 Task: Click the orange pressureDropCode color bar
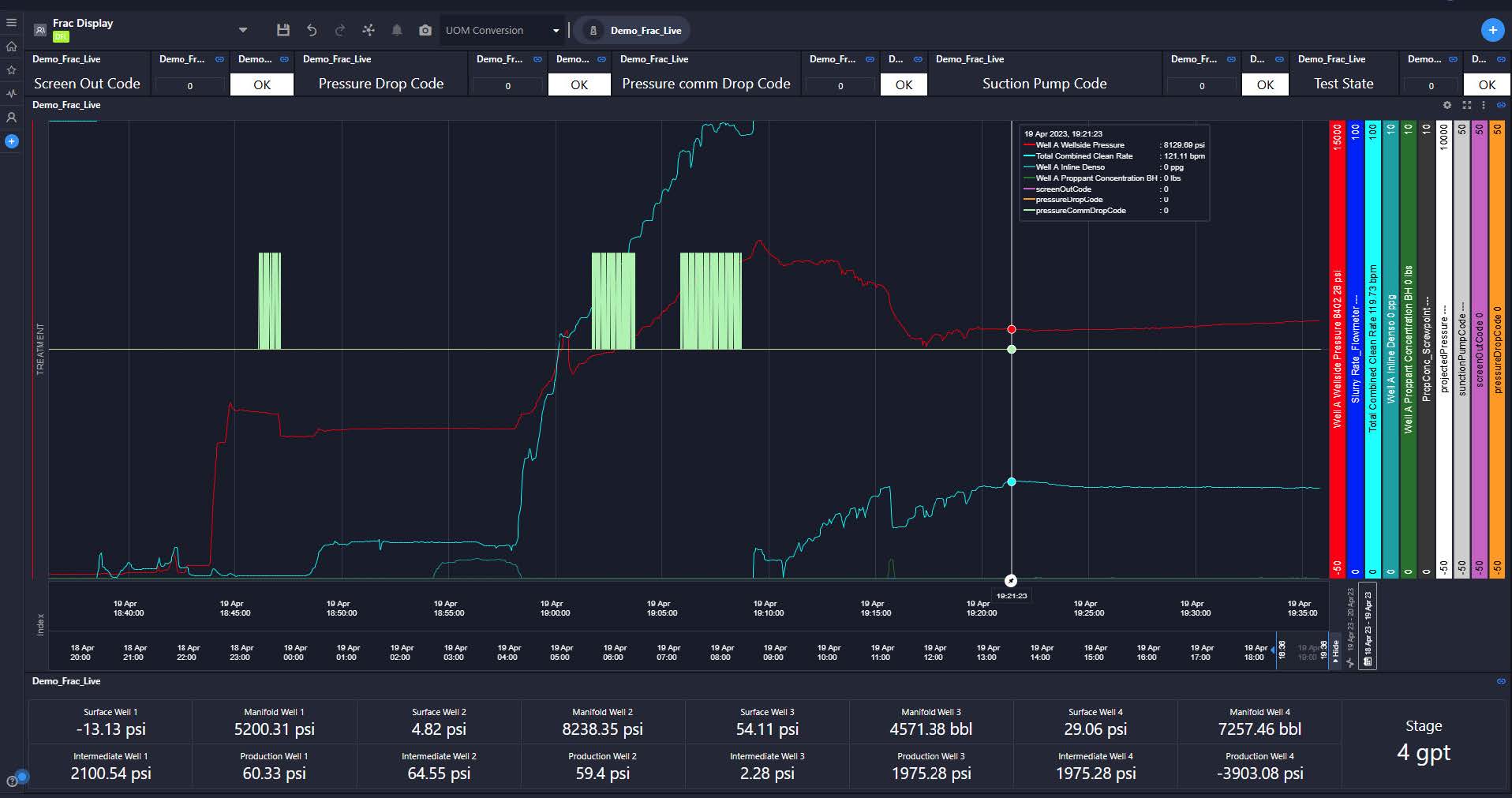click(x=1497, y=347)
